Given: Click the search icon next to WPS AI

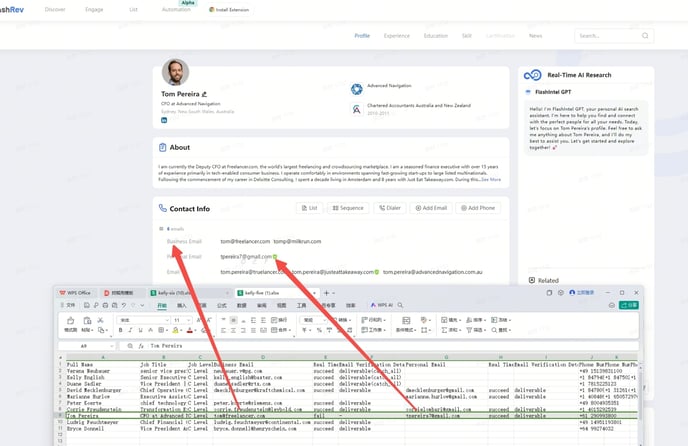Looking at the screenshot, I should 400,305.
